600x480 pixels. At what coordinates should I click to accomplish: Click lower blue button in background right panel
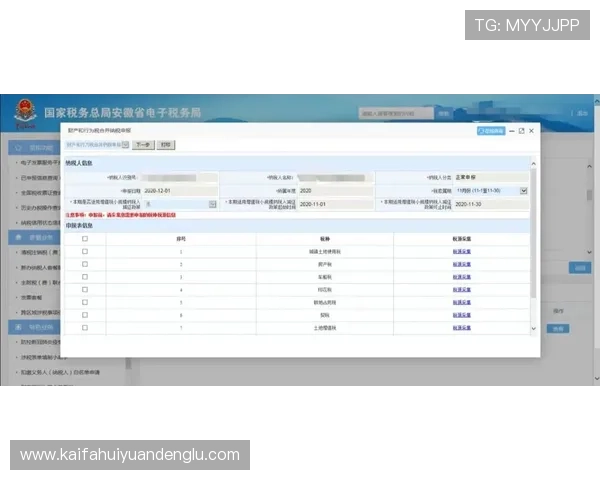(558, 328)
